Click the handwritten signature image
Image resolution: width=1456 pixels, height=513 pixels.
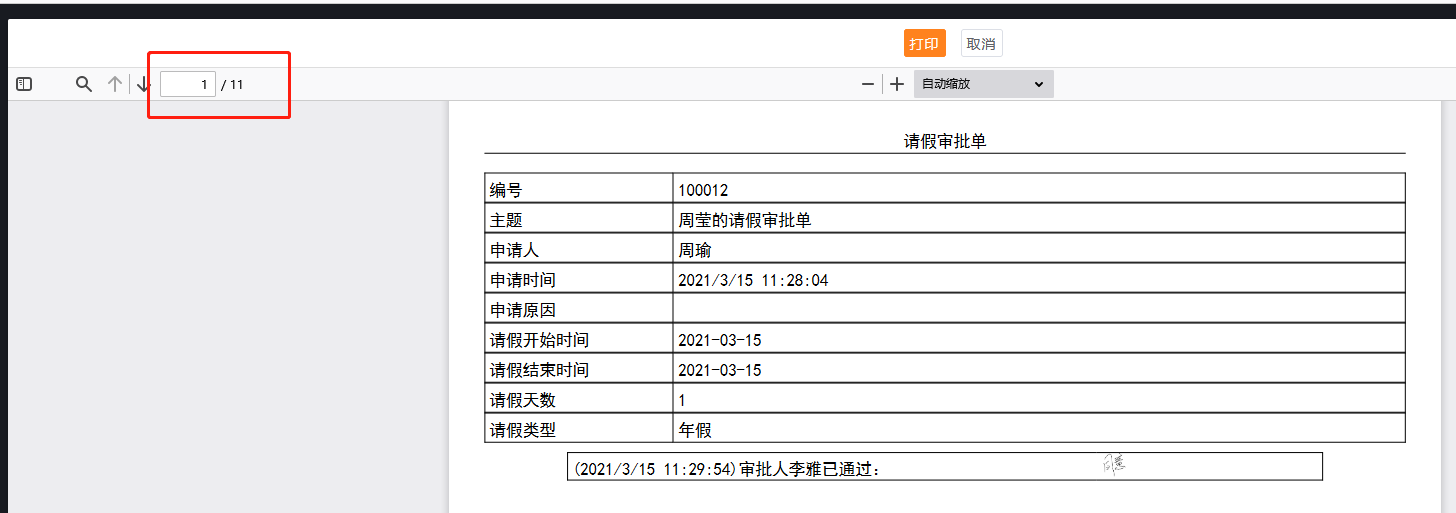pos(1114,465)
